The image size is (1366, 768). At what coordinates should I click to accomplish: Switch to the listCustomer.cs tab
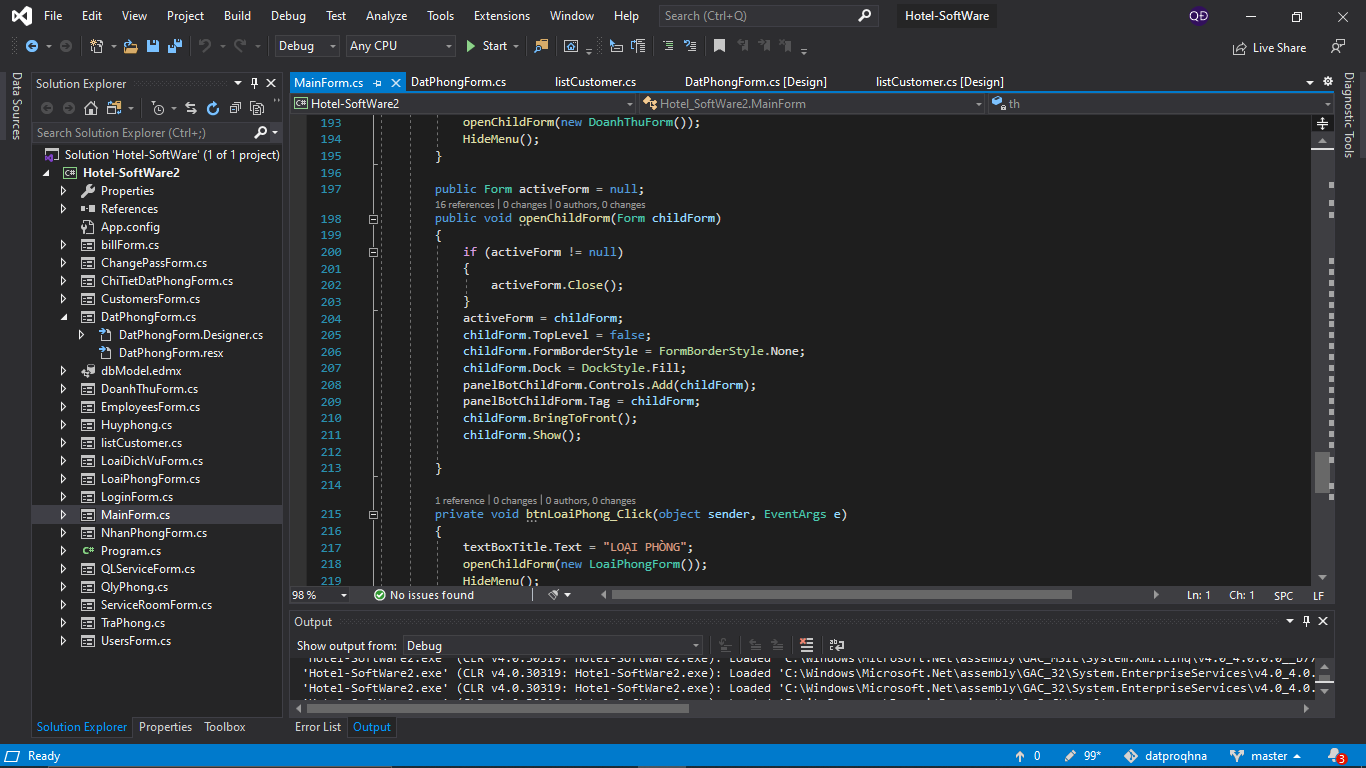[x=595, y=82]
